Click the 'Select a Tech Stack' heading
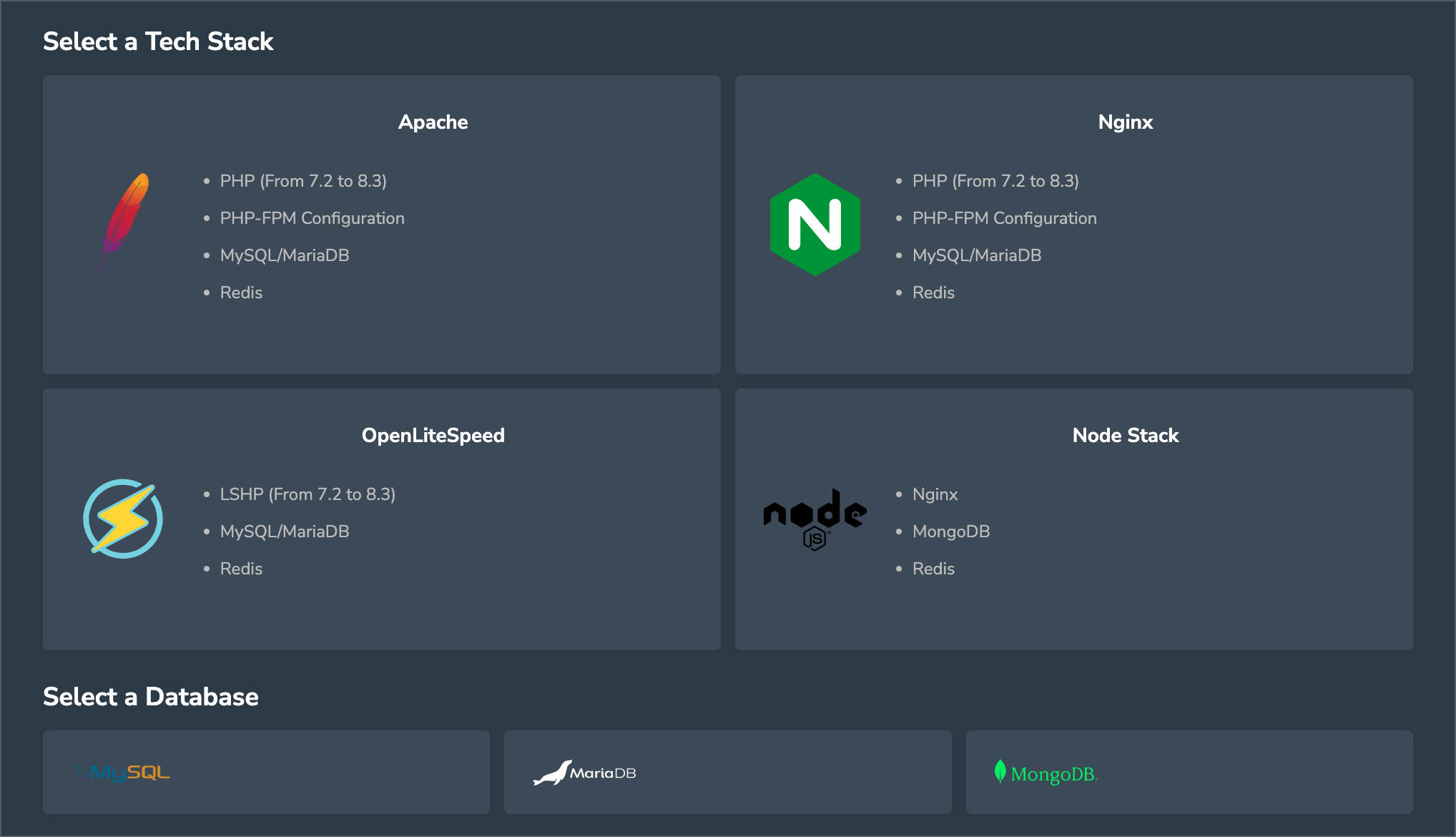This screenshot has width=1456, height=837. click(x=158, y=41)
